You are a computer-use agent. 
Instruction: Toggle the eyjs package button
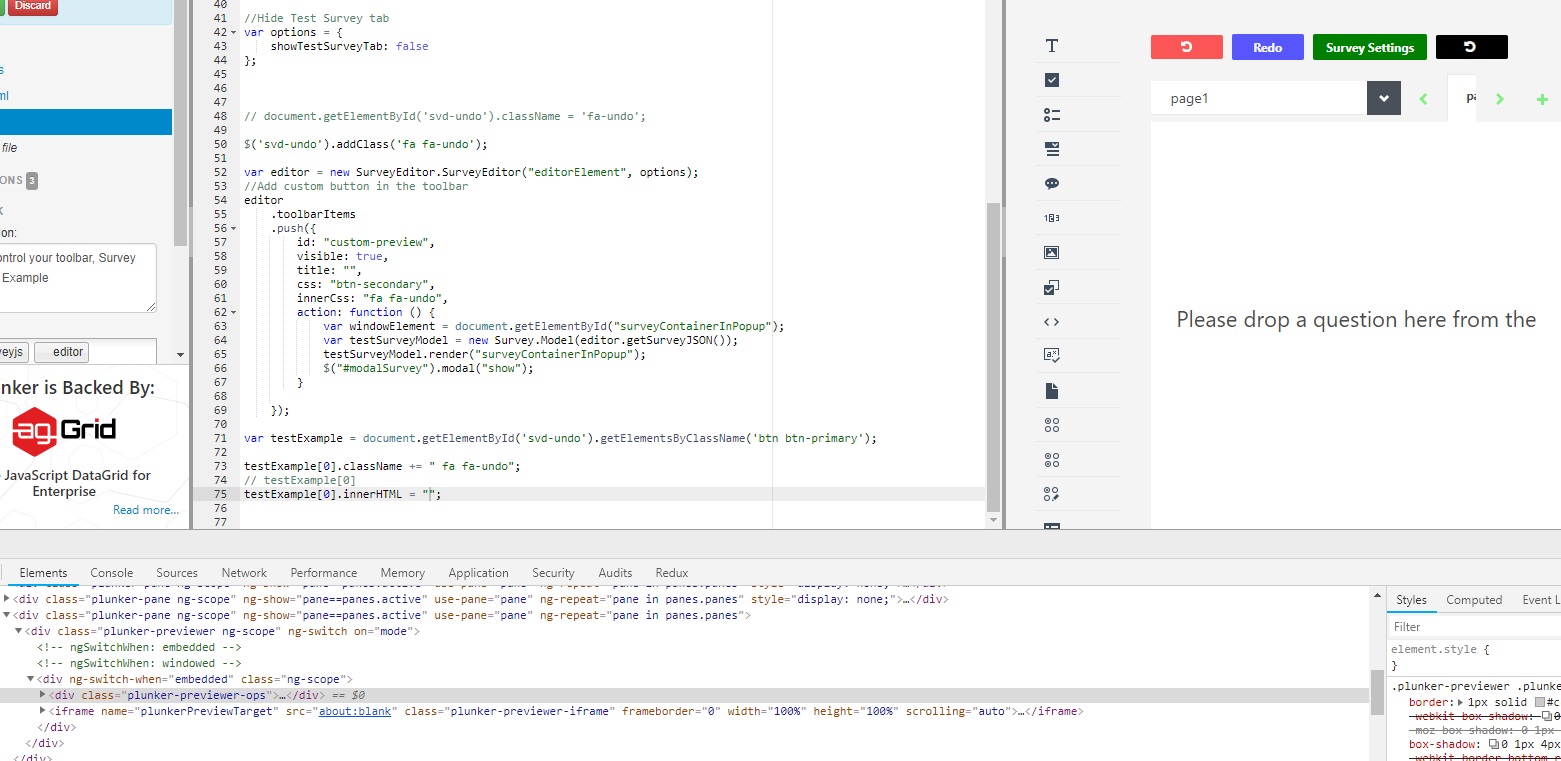[x=12, y=351]
